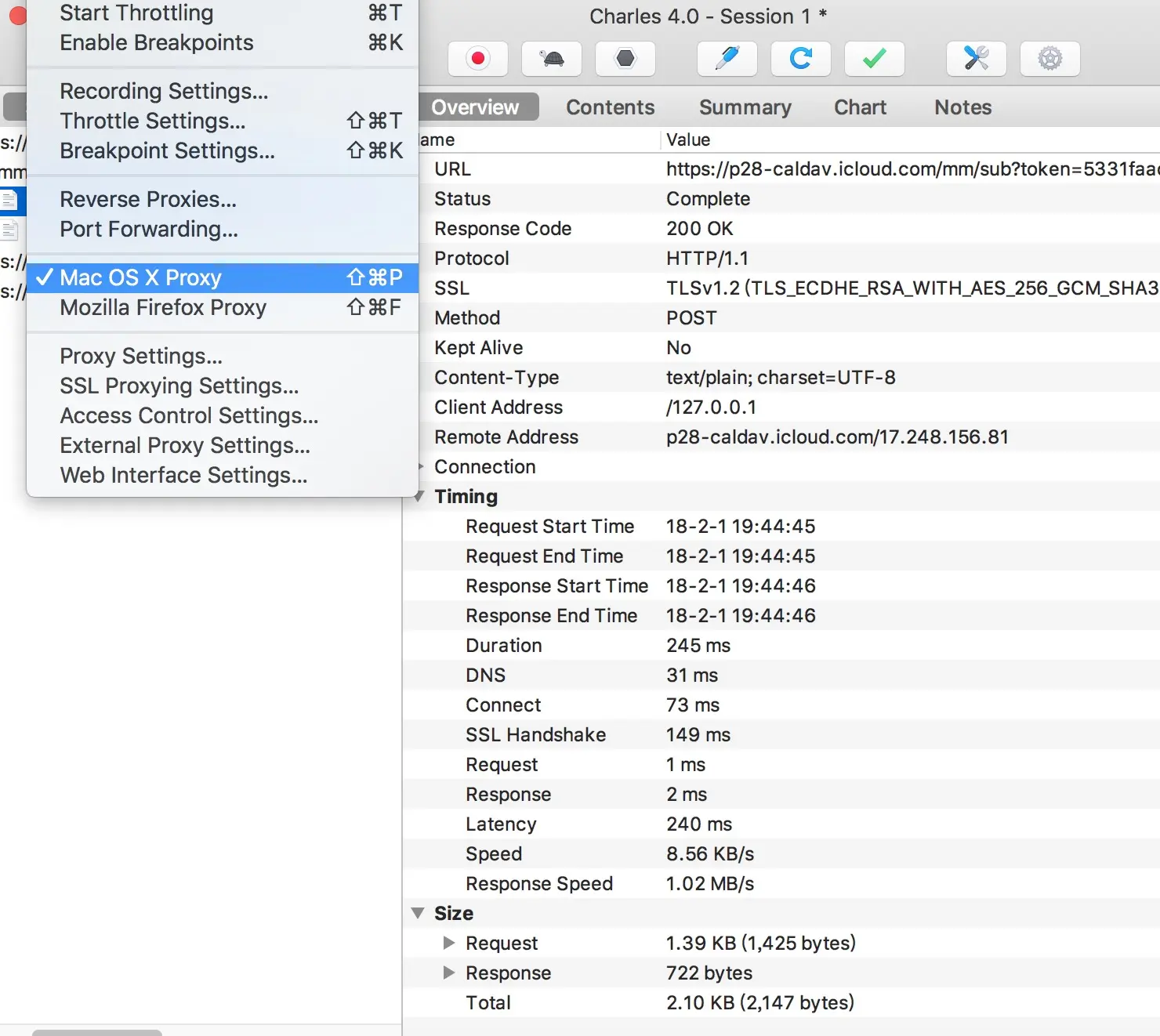Select the Kept Alive row label
This screenshot has width=1160, height=1036.
[478, 348]
